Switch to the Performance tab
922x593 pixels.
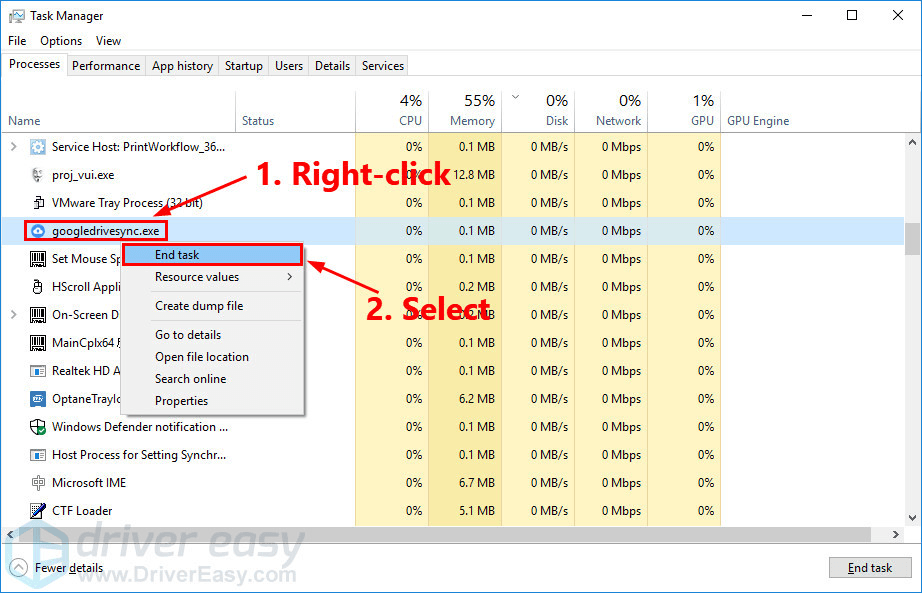coord(106,66)
